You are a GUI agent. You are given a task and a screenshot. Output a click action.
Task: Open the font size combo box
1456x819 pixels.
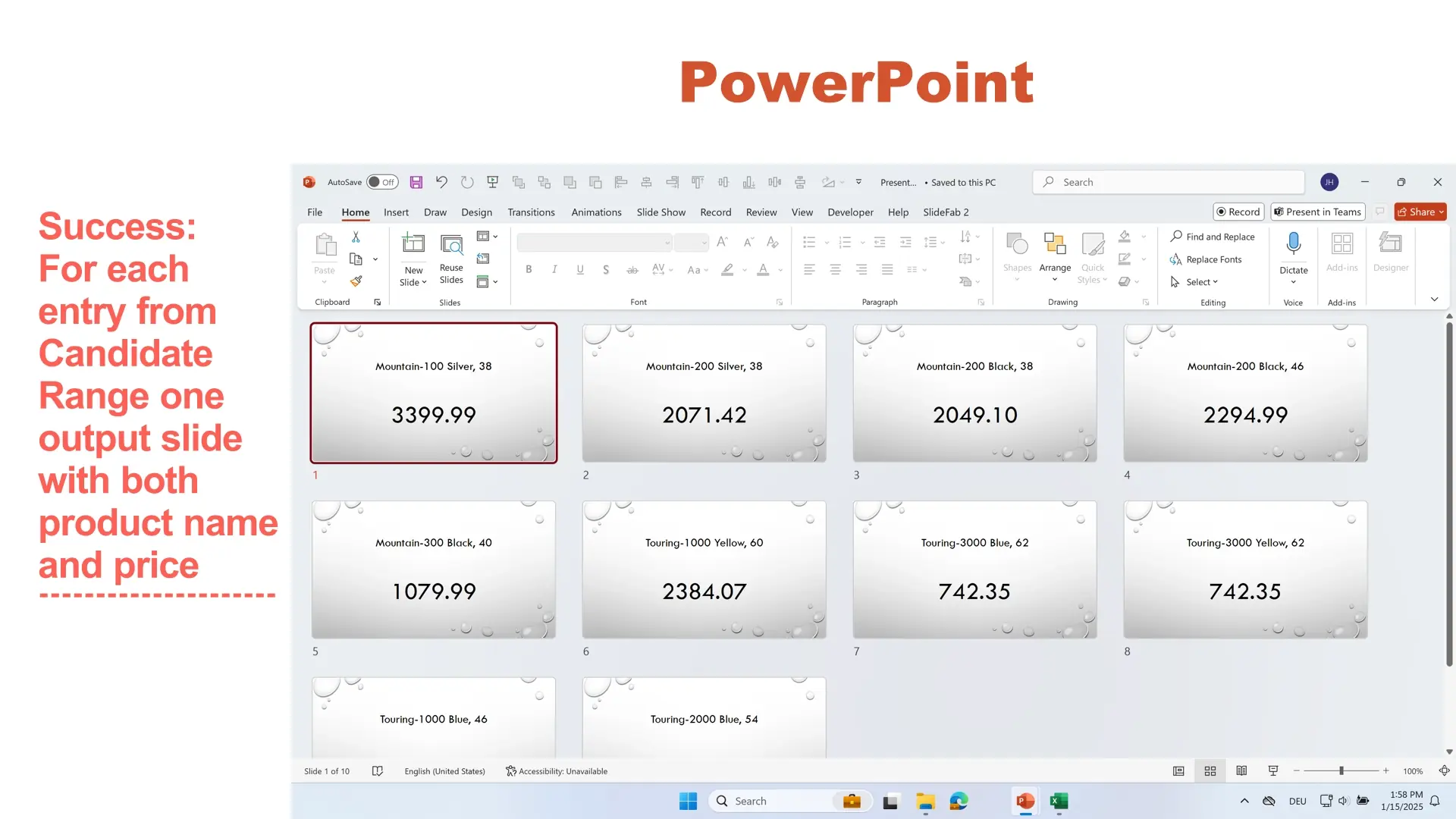pos(692,243)
